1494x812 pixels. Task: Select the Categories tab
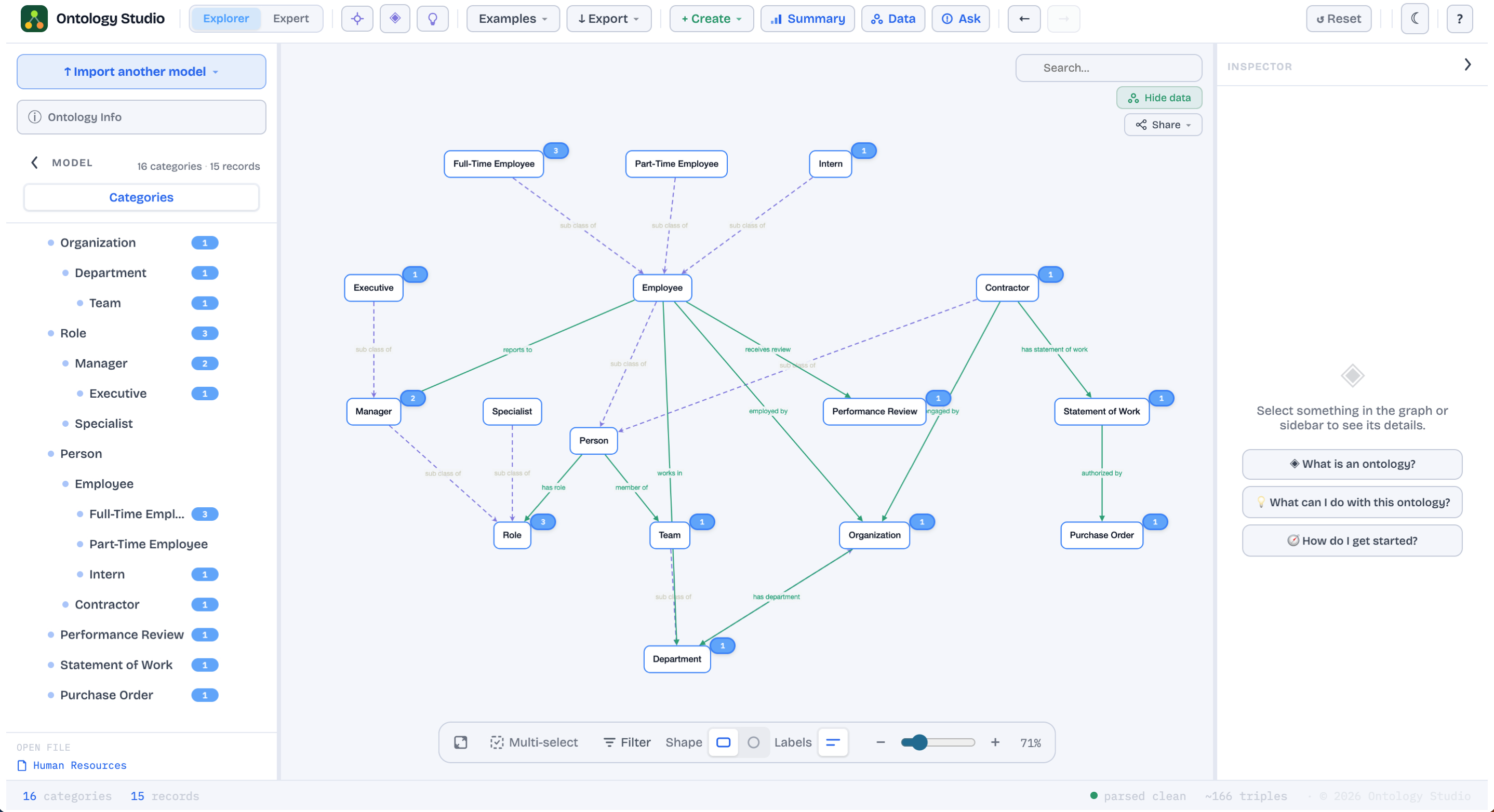click(141, 198)
